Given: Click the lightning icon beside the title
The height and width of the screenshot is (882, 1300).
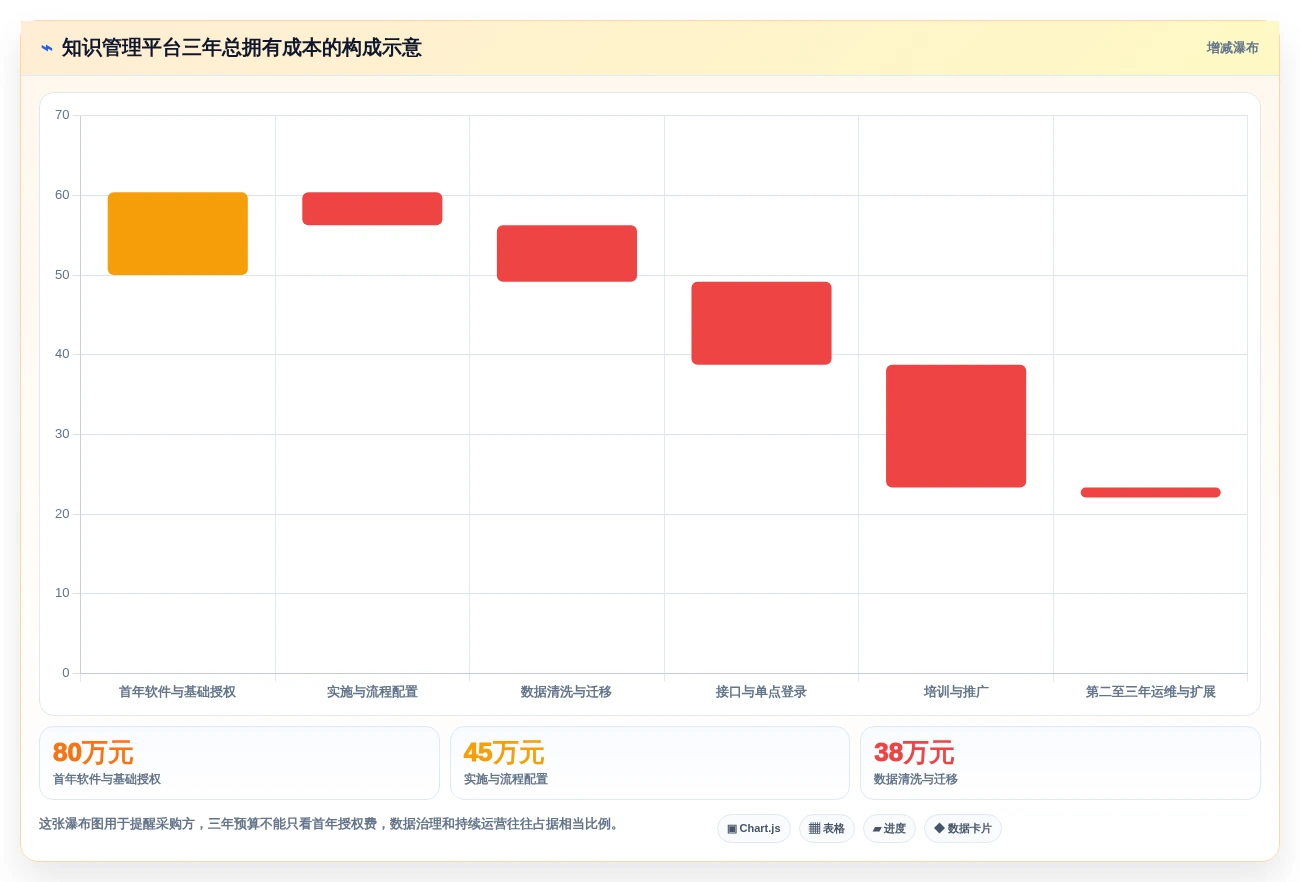Looking at the screenshot, I should [47, 48].
